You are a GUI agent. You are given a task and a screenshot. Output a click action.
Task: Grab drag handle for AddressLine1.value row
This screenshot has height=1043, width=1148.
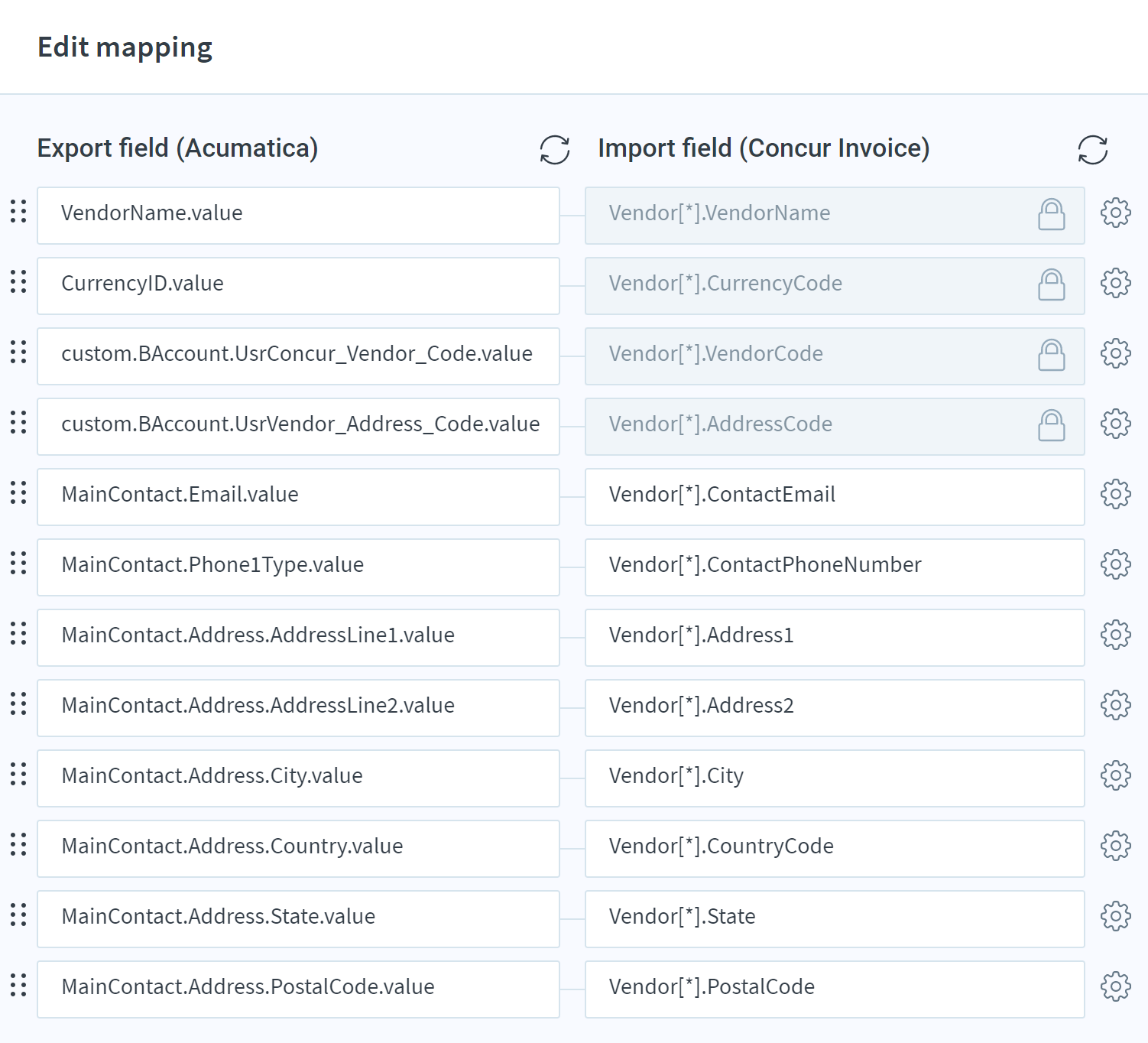18,633
